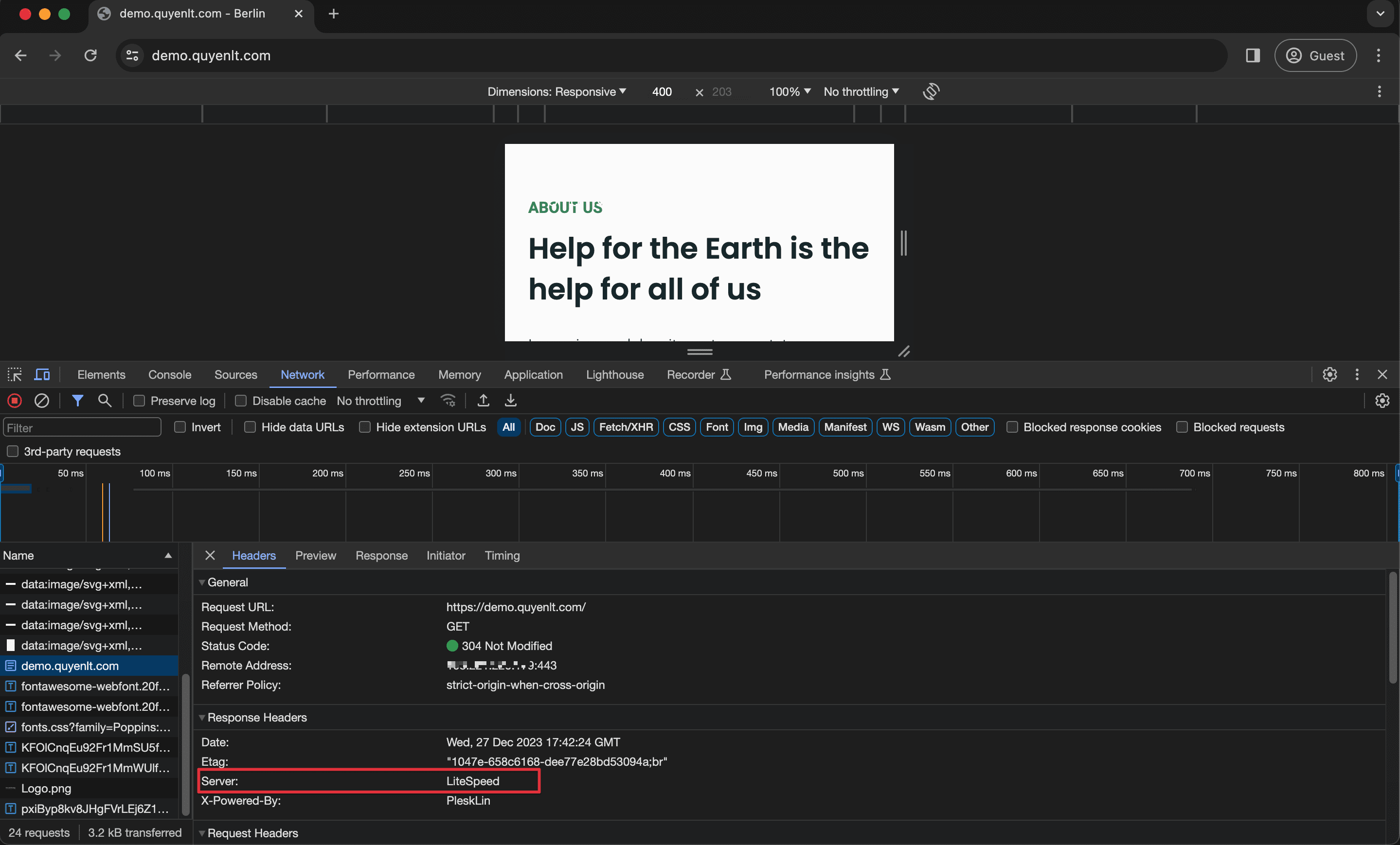Open the Sources tab
The image size is (1400, 845).
235,375
